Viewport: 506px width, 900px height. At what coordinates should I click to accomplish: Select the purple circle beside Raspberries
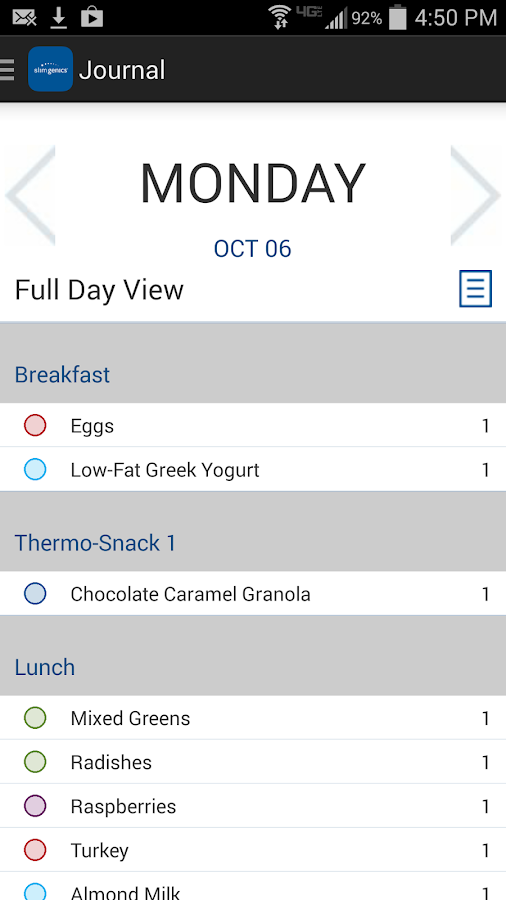pyautogui.click(x=35, y=806)
